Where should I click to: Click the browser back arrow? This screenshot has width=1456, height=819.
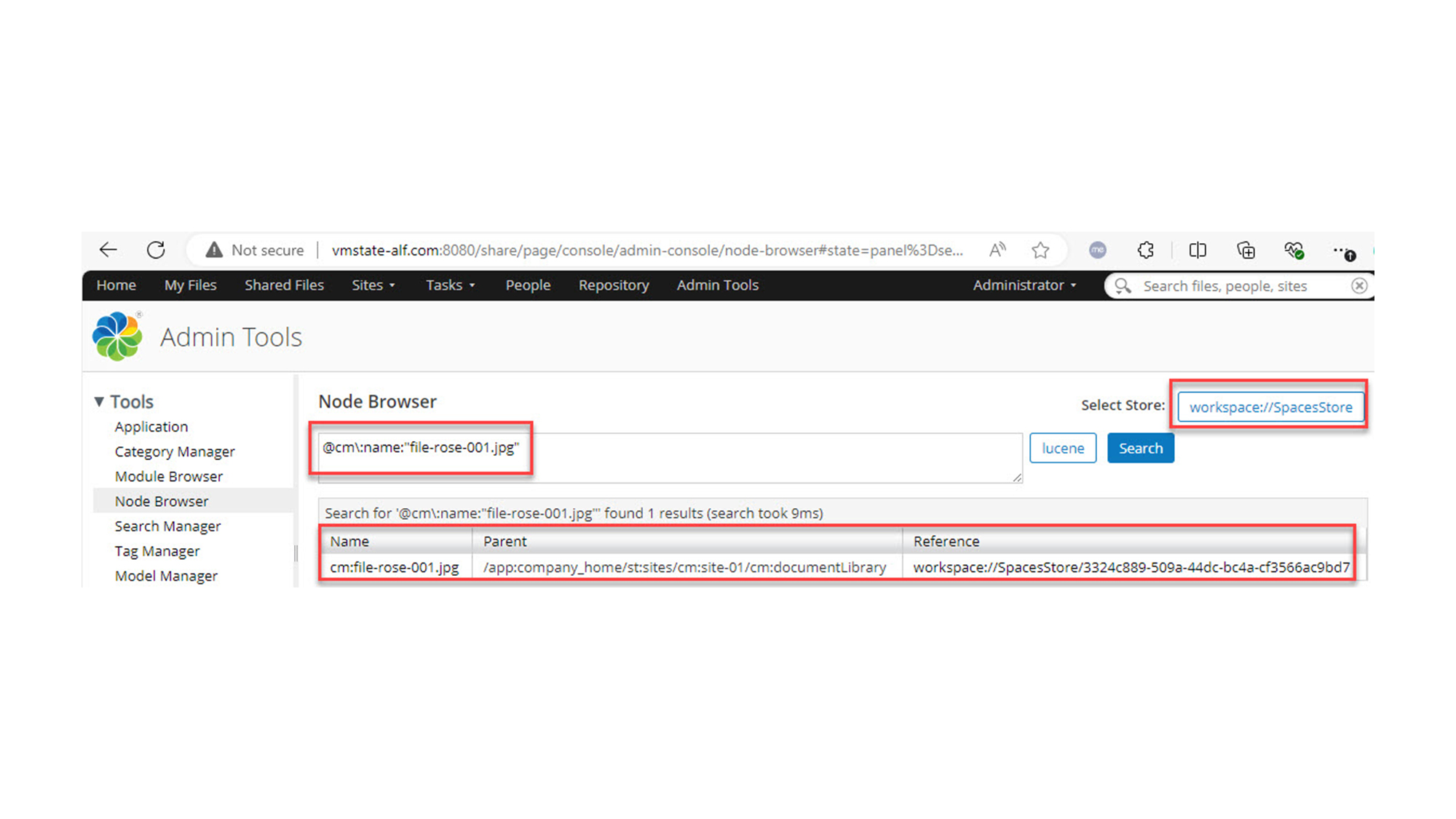(x=108, y=250)
